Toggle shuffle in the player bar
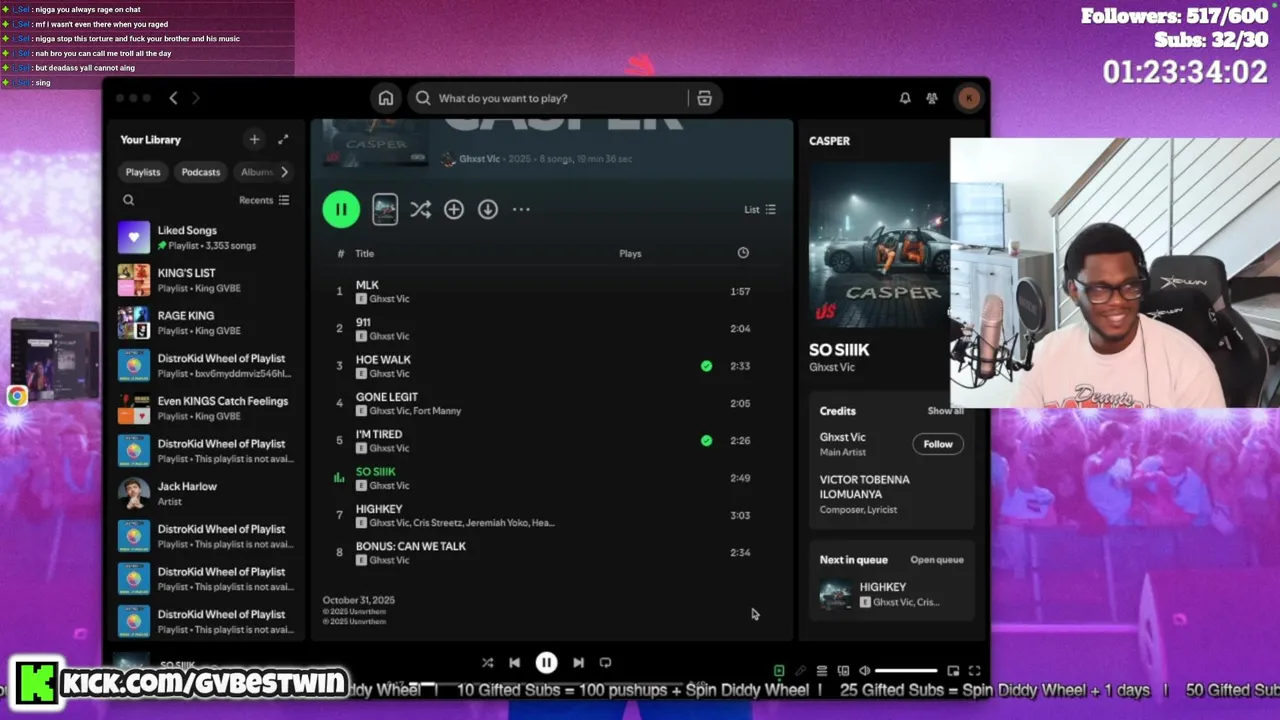The width and height of the screenshot is (1280, 720). click(487, 662)
